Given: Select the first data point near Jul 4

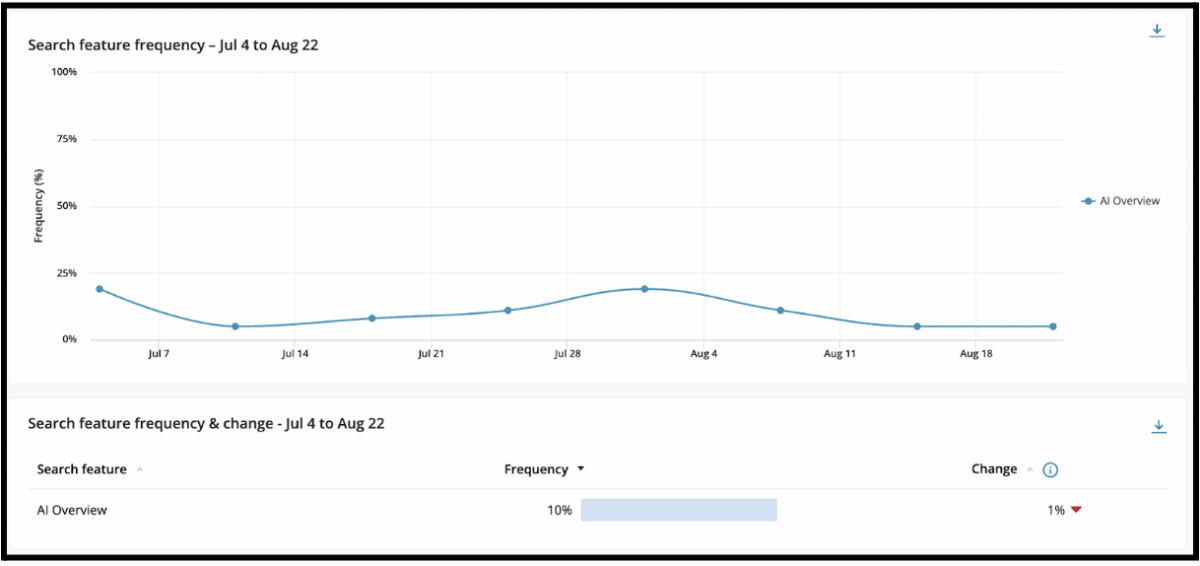Looking at the screenshot, I should pos(99,289).
